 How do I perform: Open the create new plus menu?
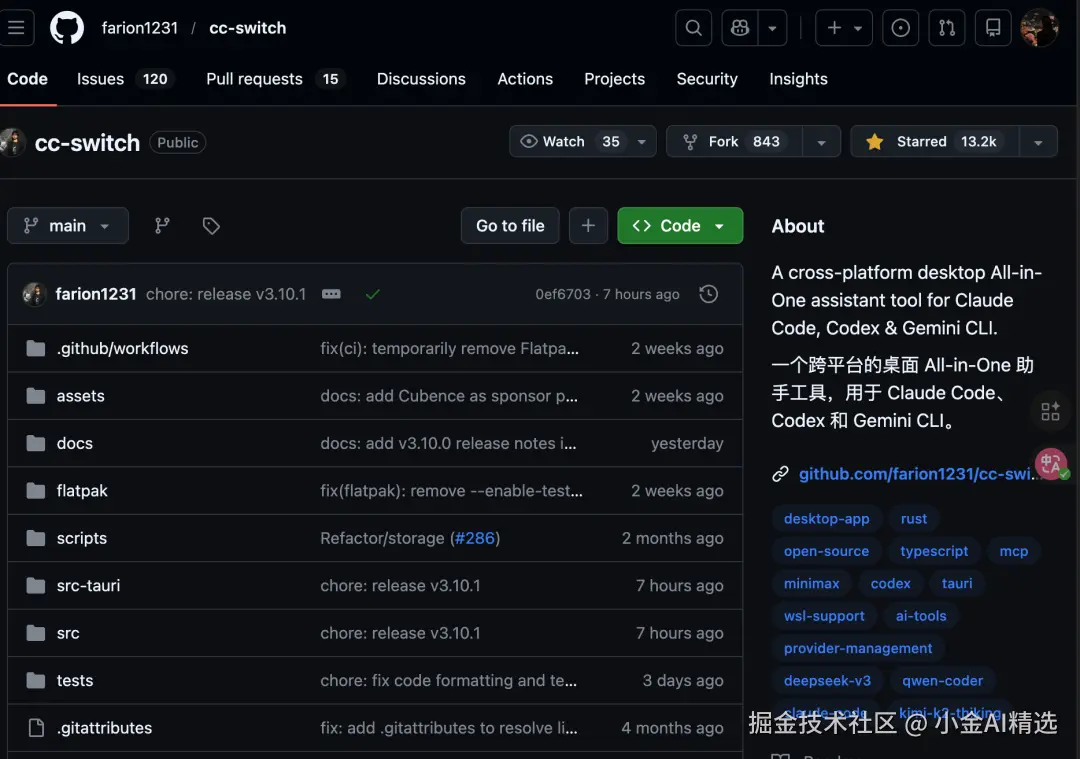click(x=844, y=28)
